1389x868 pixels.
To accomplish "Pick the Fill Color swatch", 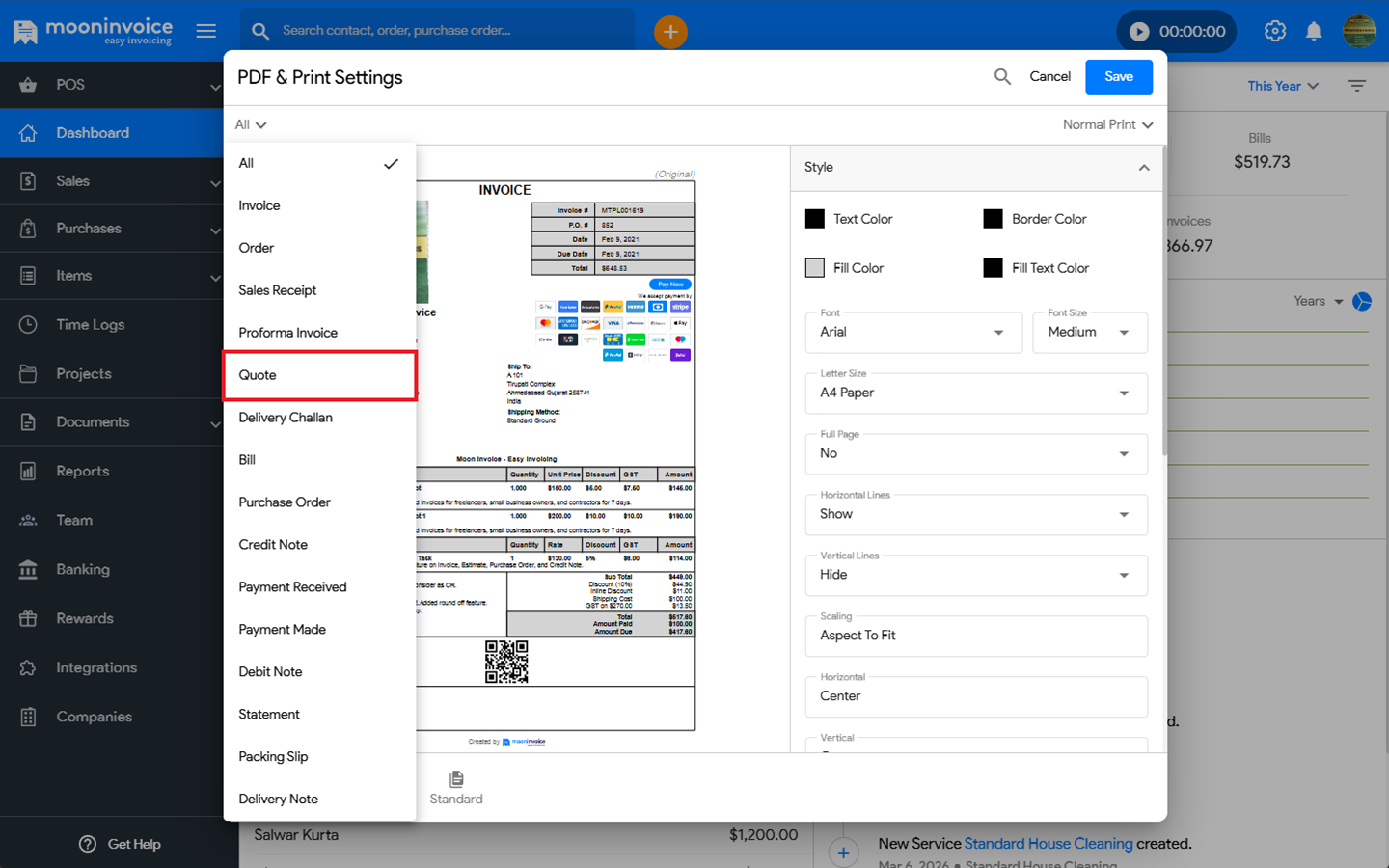I will 815,268.
